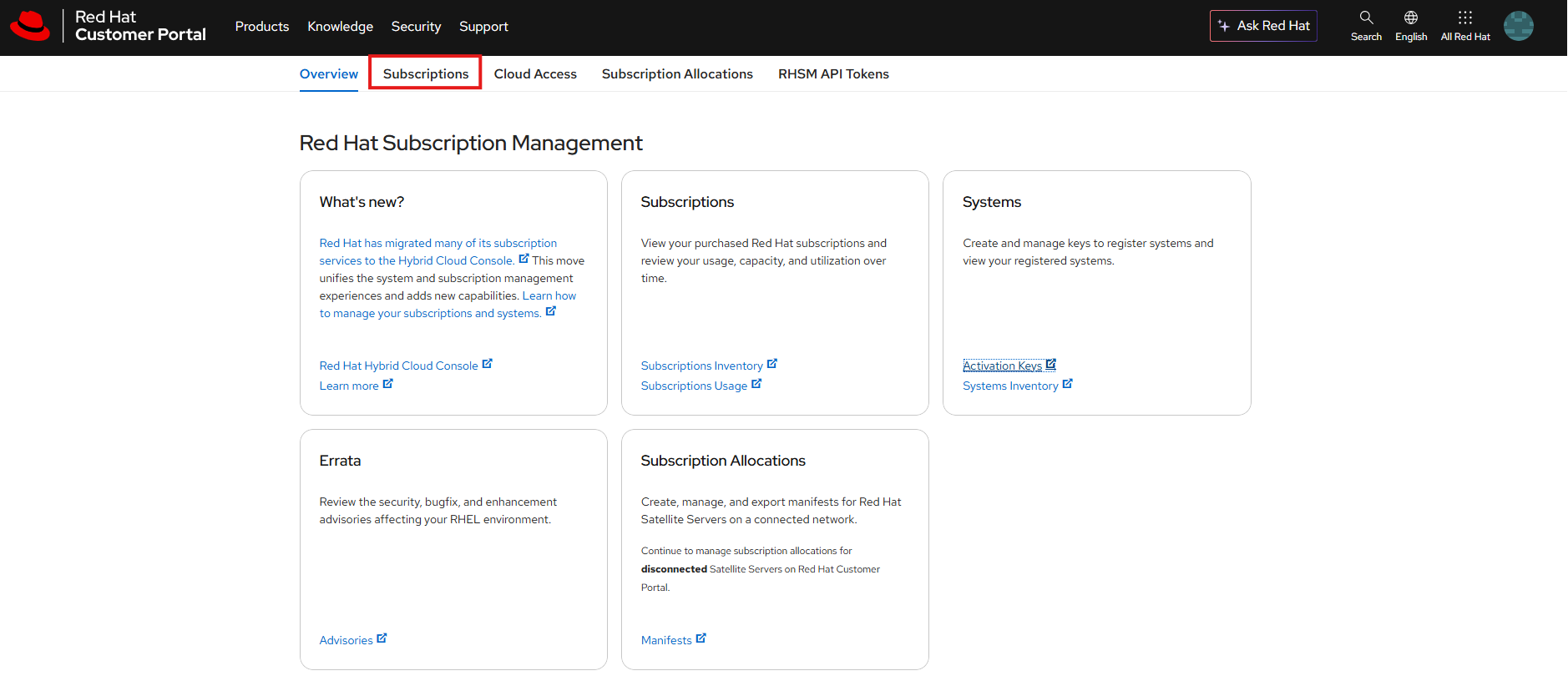Click external icon next to Subscriptions Usage
This screenshot has height=686, width=1568.
coord(756,384)
